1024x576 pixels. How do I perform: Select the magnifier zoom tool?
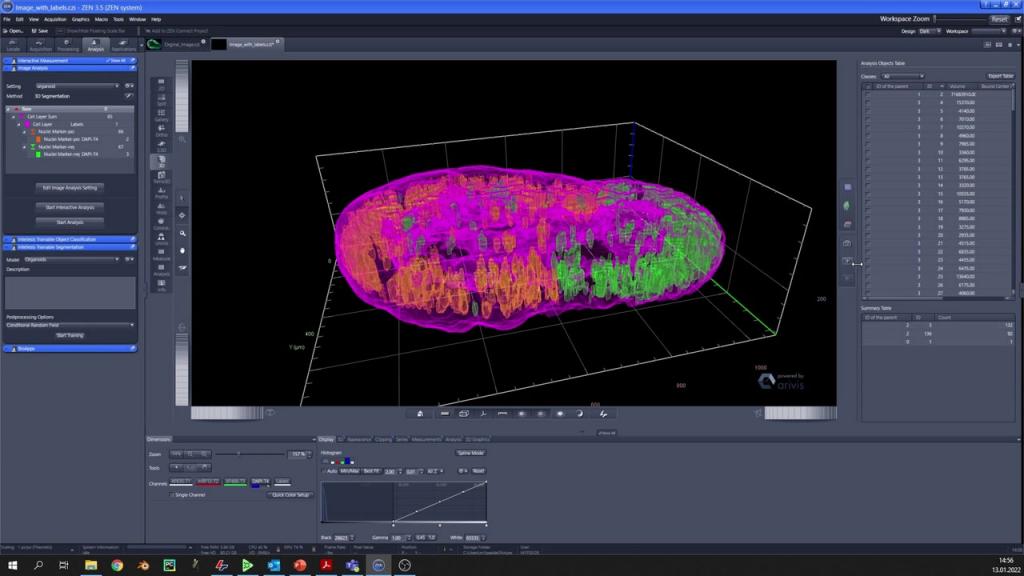(x=182, y=233)
